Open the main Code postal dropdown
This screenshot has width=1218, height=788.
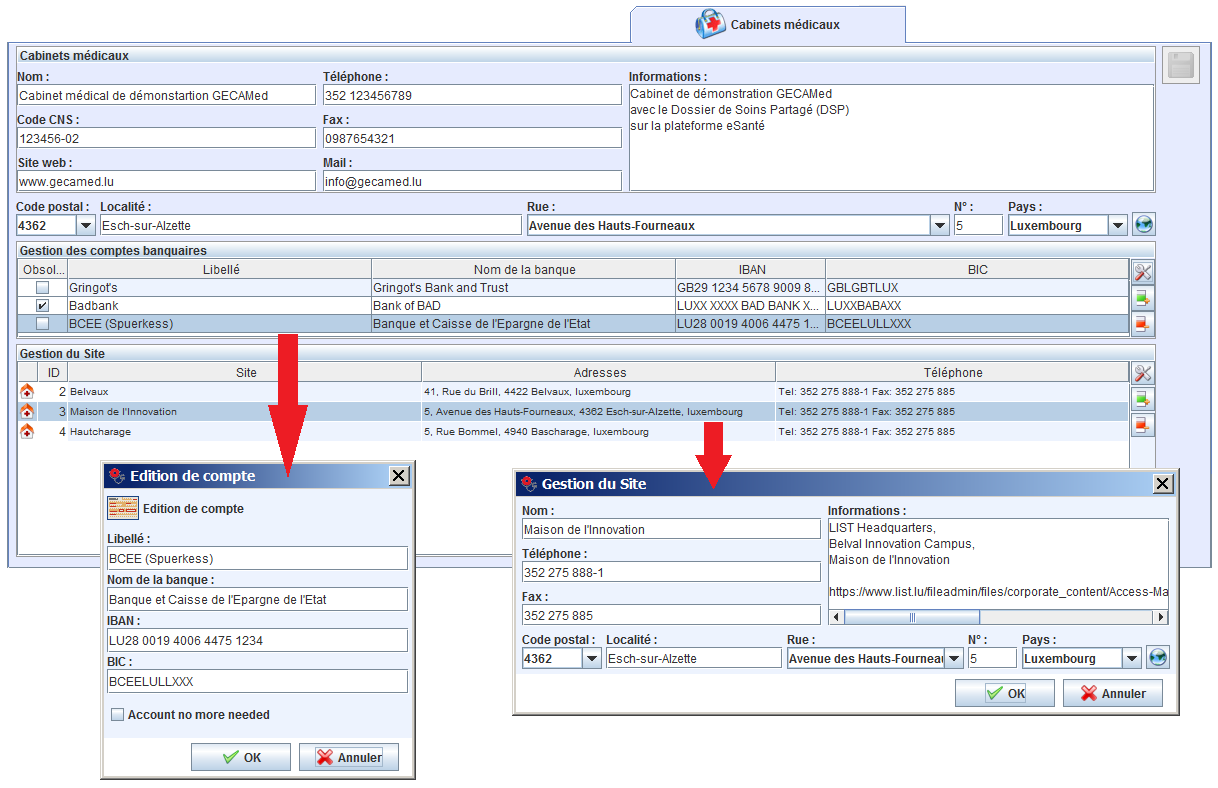pyautogui.click(x=85, y=226)
